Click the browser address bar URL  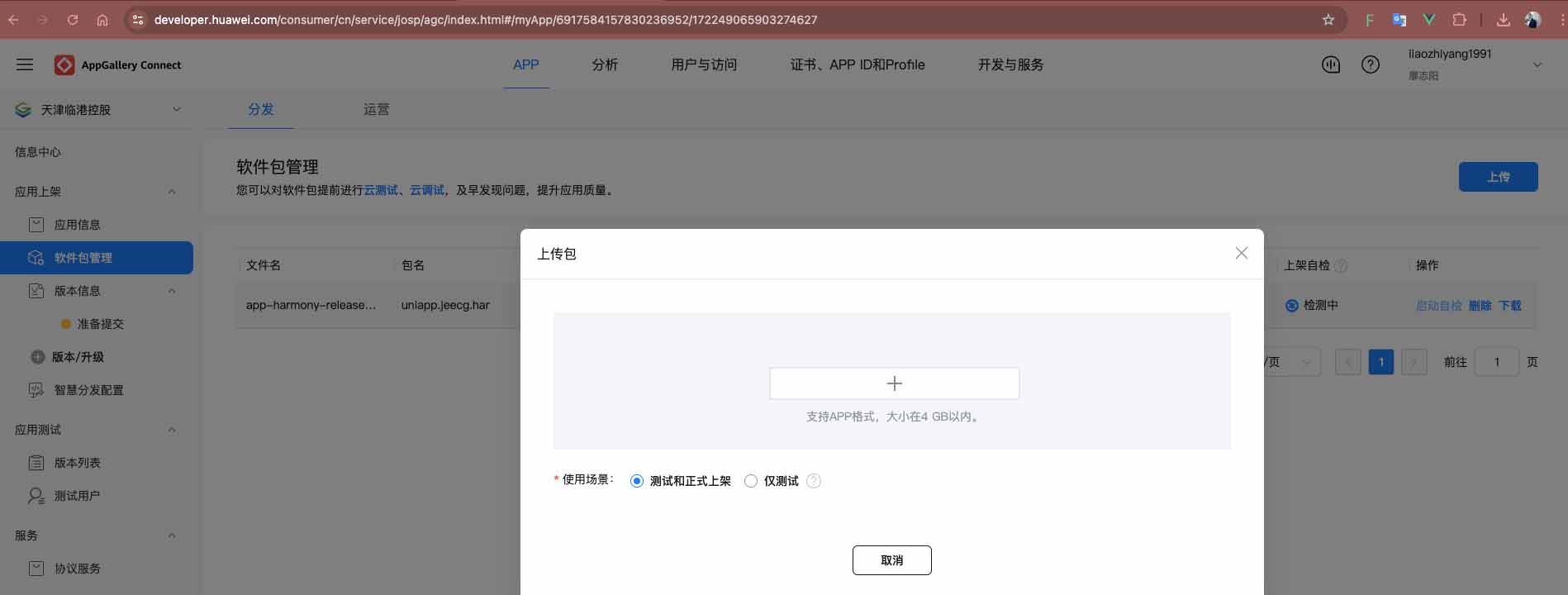tap(486, 20)
